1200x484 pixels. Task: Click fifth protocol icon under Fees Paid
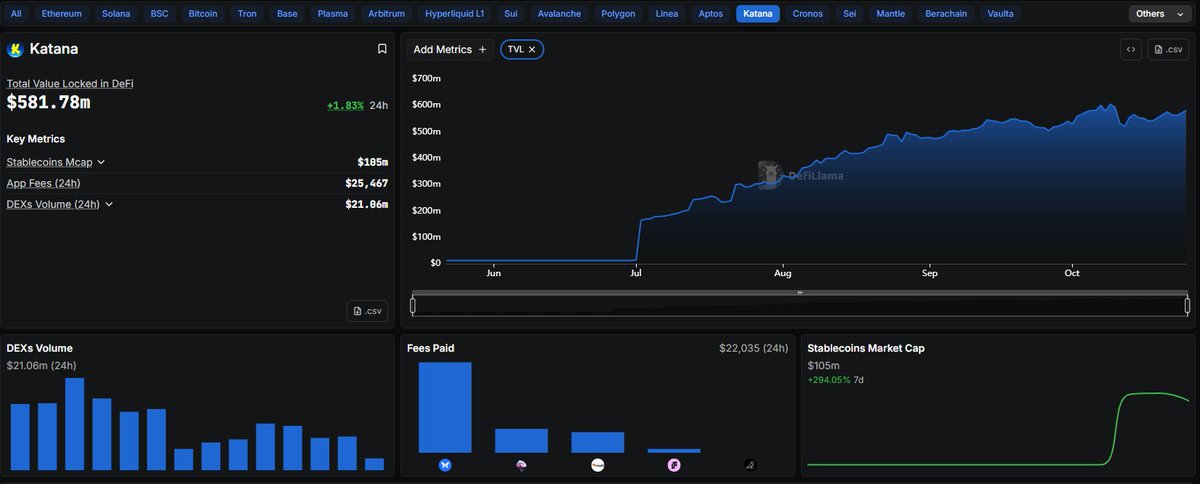pyautogui.click(x=750, y=465)
